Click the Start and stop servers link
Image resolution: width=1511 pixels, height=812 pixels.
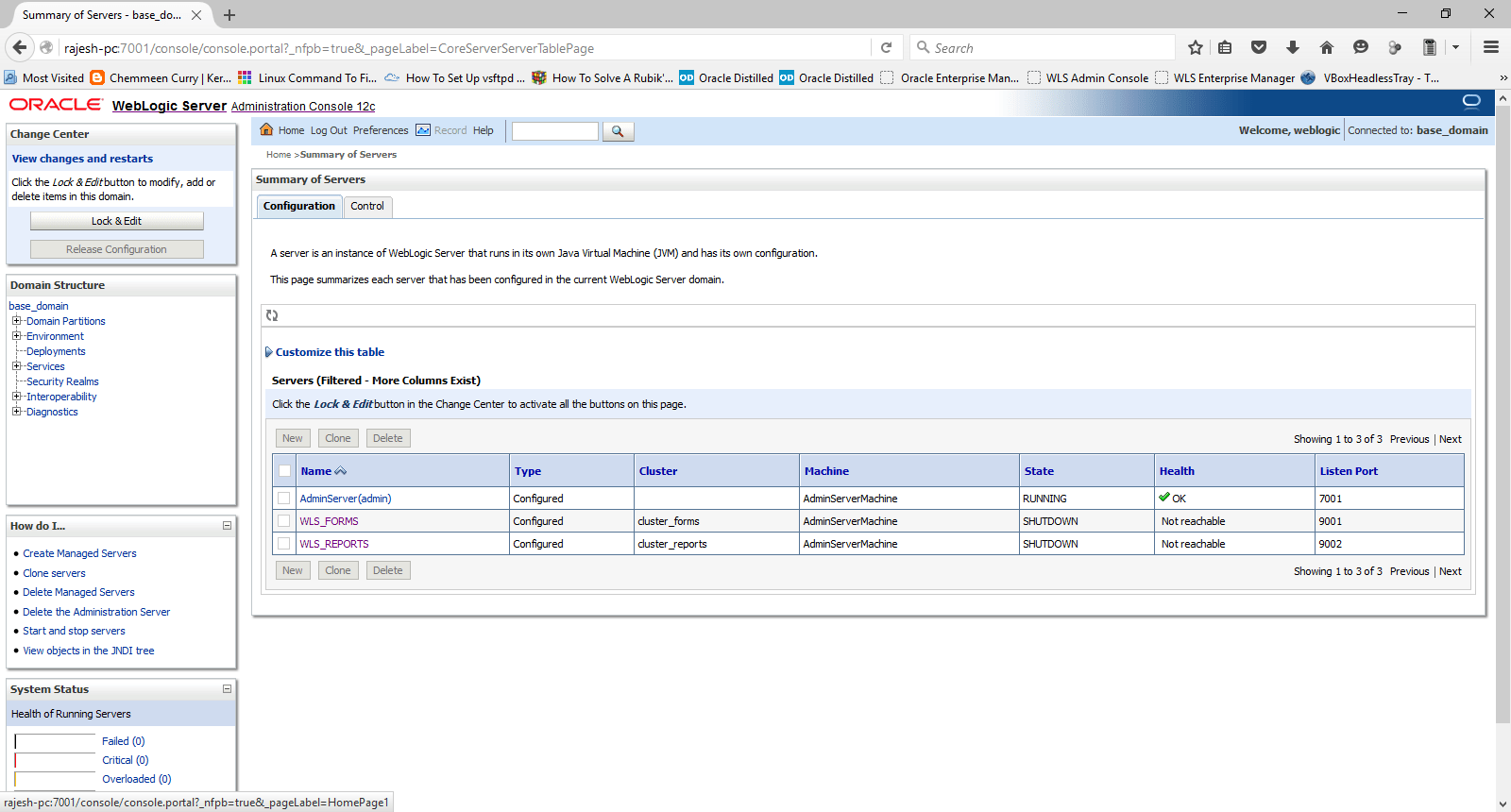pos(74,631)
